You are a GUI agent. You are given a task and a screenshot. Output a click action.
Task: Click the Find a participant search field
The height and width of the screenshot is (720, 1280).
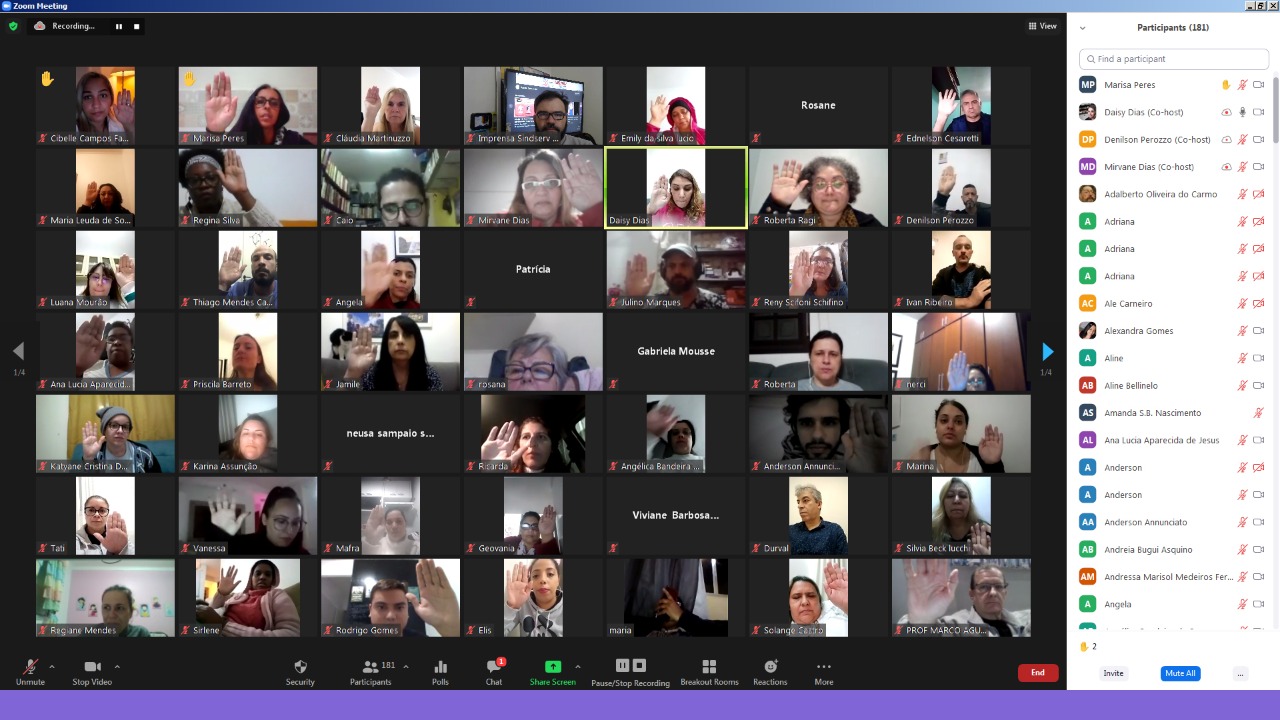pyautogui.click(x=1174, y=59)
